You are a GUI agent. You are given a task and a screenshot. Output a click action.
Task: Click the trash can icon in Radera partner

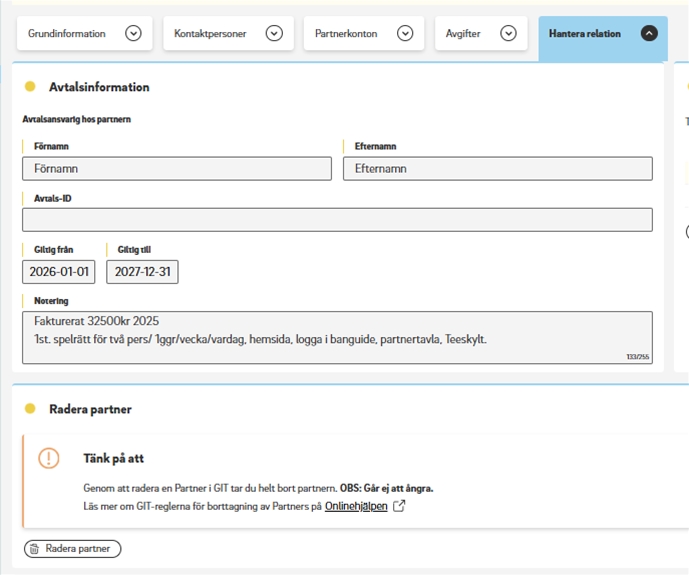click(x=34, y=549)
